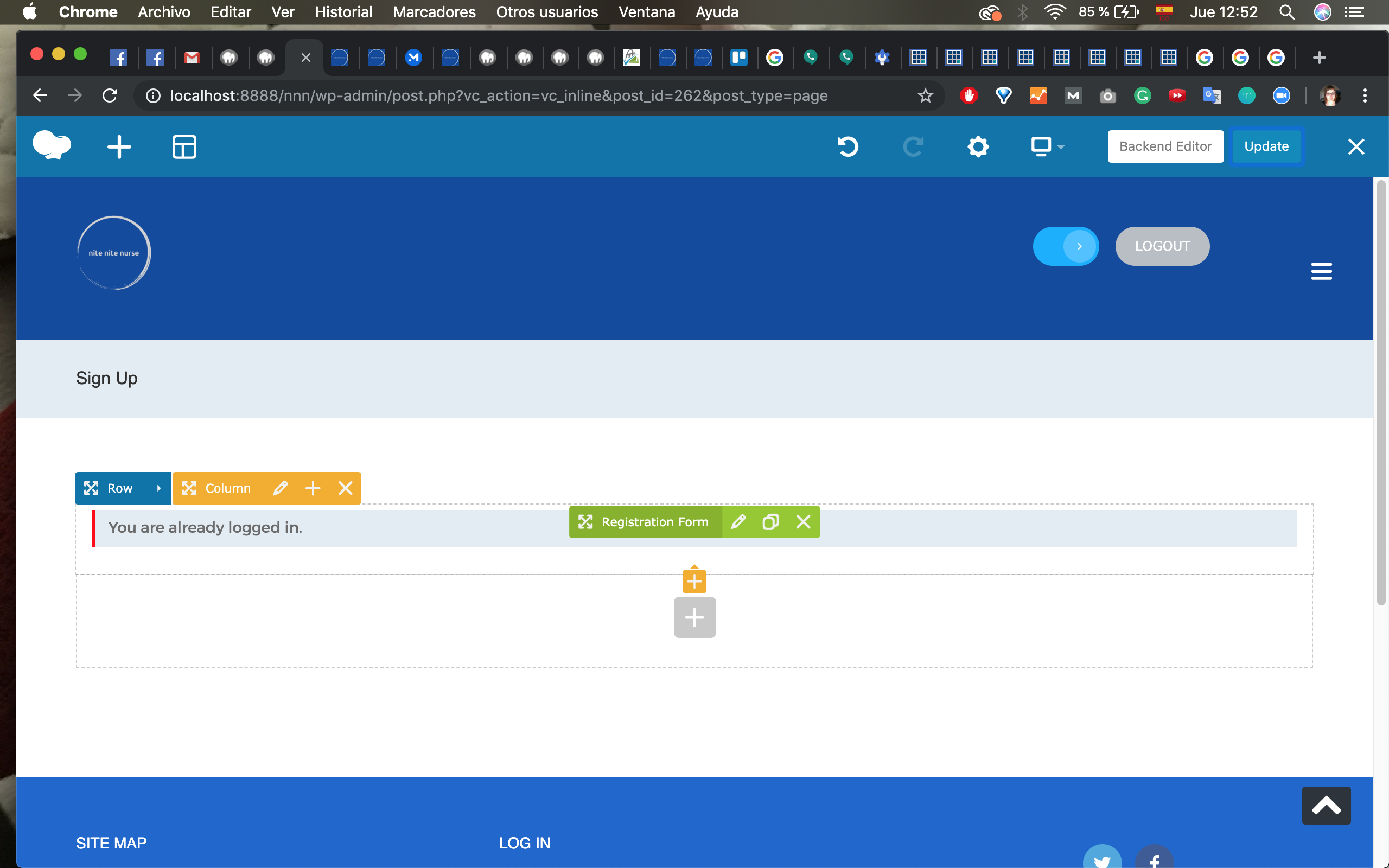
Task: Click the LOG IN footer heading
Action: coord(525,843)
